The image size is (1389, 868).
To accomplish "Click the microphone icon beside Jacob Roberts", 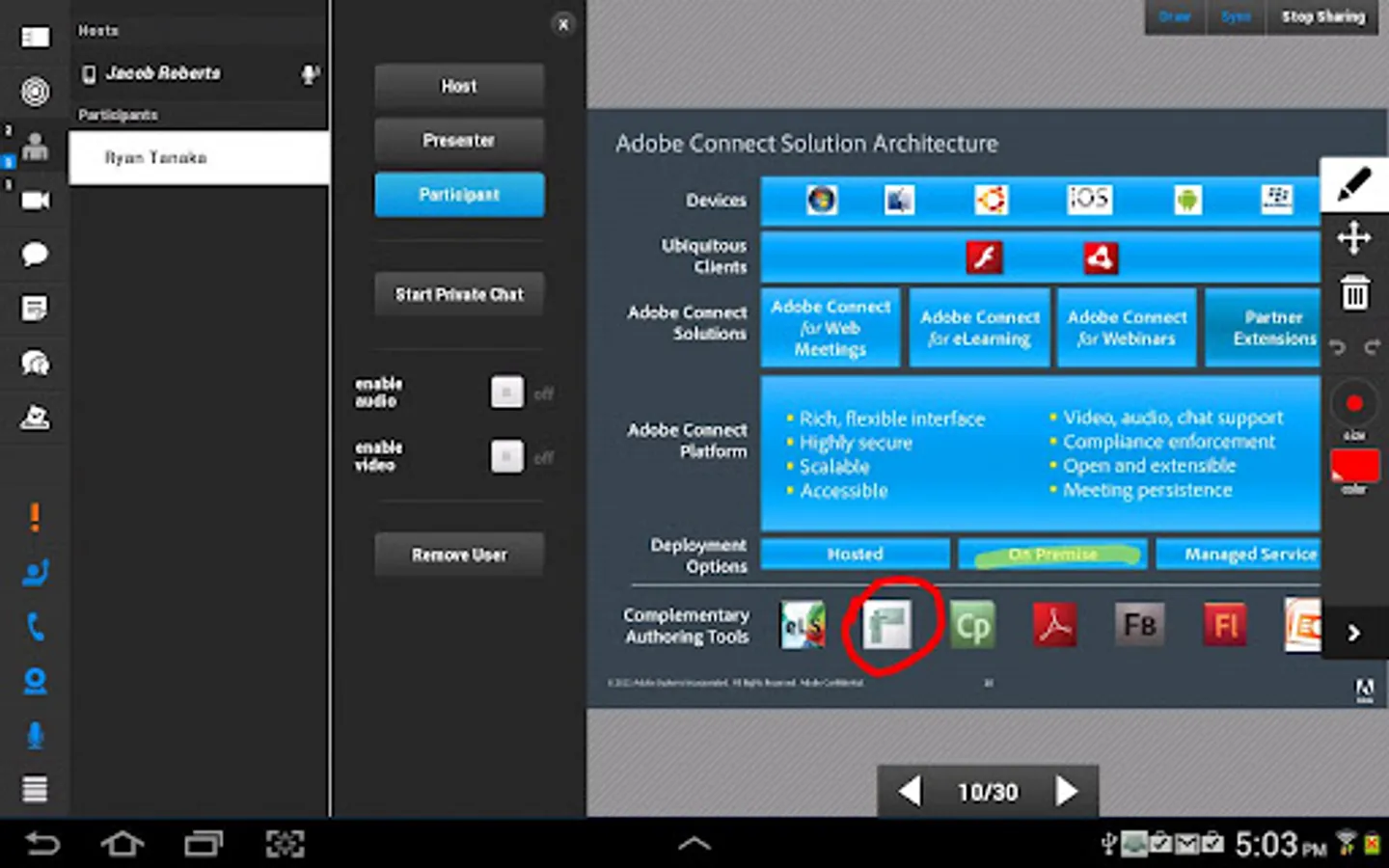I will coord(310,74).
